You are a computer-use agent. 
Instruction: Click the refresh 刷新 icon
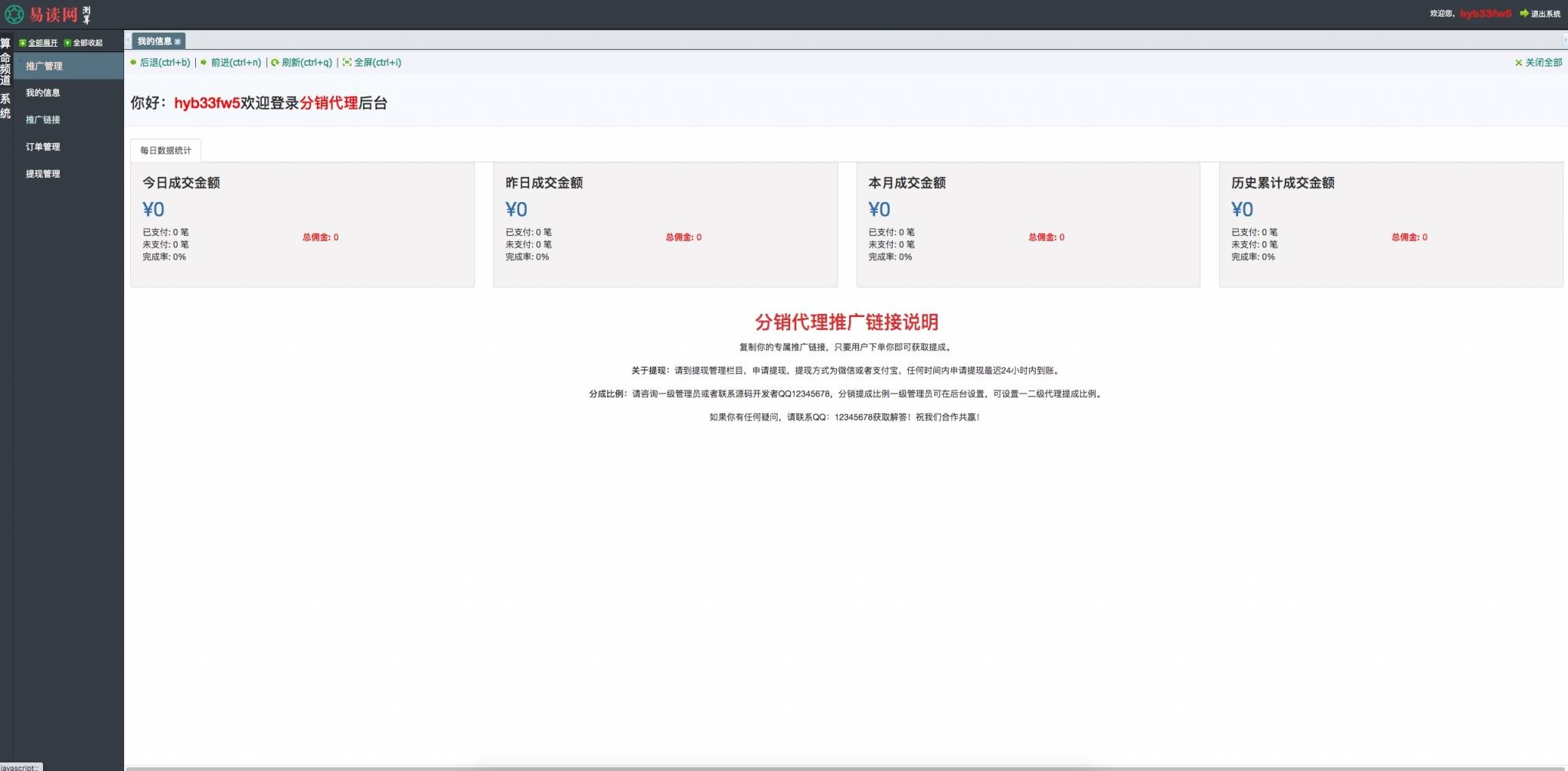point(275,63)
